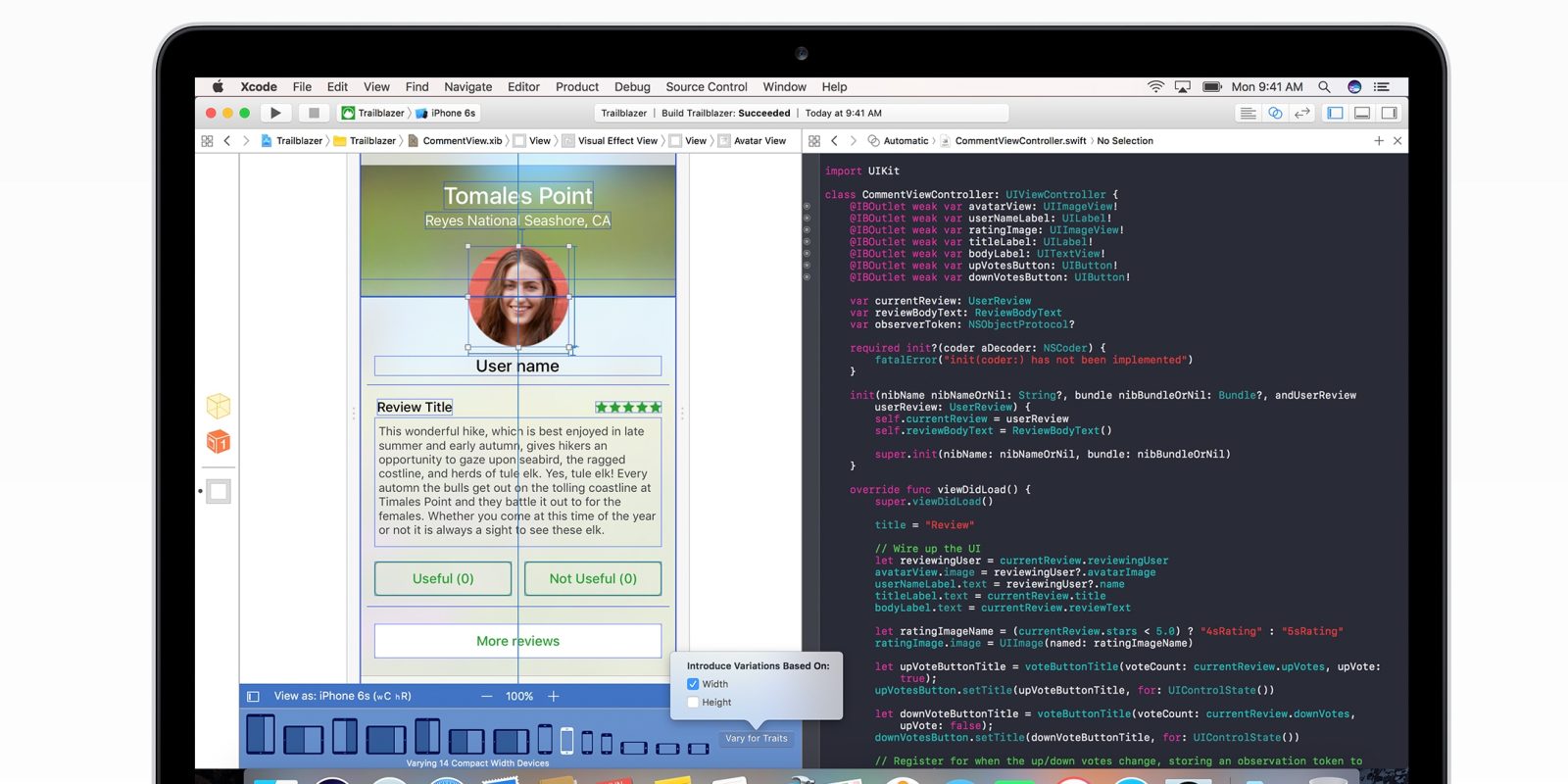Select the File's Owner yellow cube icon

(219, 406)
